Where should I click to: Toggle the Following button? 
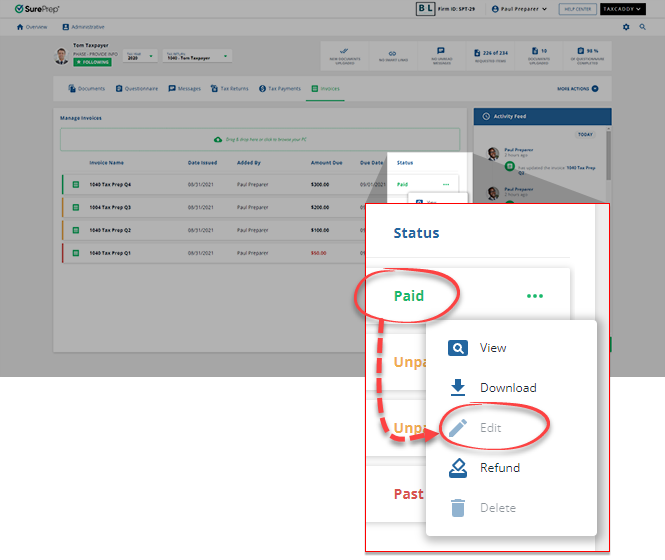click(92, 62)
